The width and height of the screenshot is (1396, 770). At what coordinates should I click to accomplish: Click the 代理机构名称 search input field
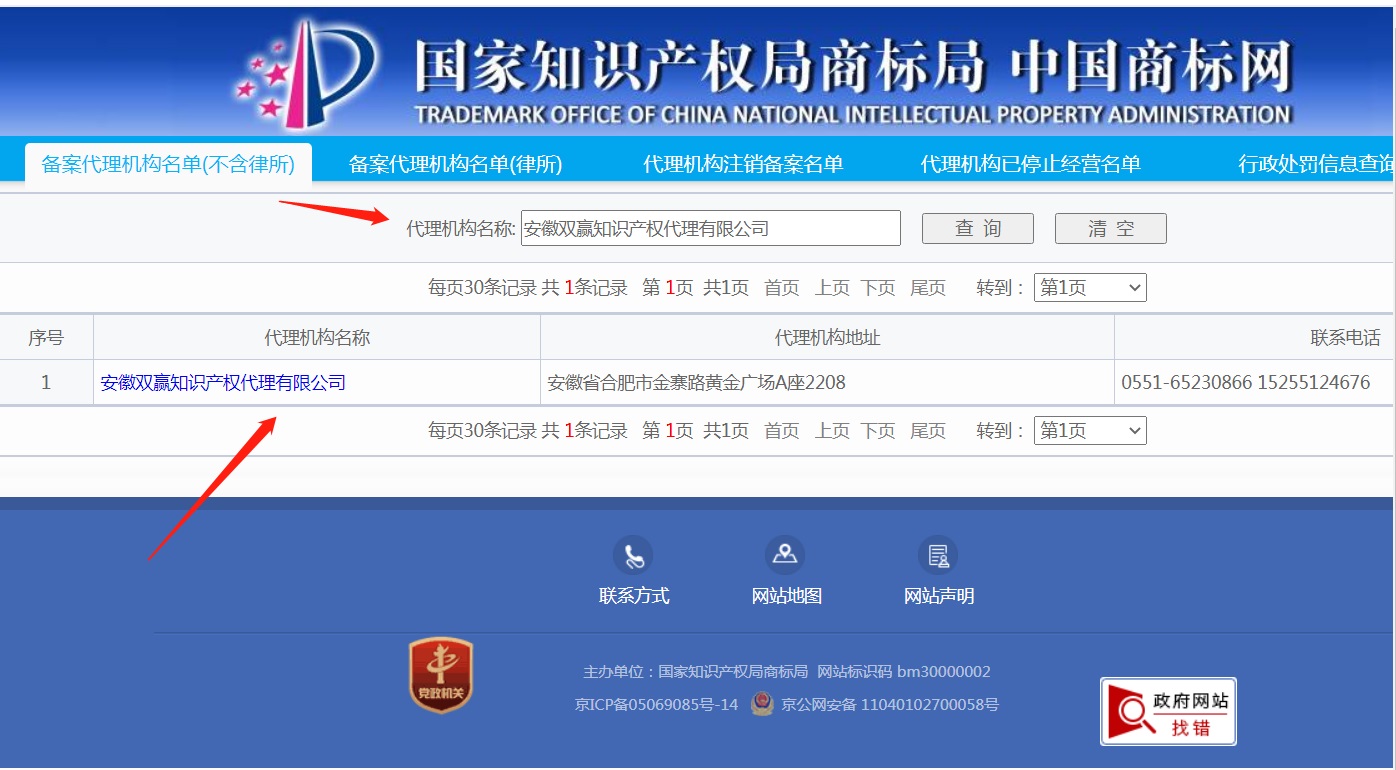tap(711, 228)
